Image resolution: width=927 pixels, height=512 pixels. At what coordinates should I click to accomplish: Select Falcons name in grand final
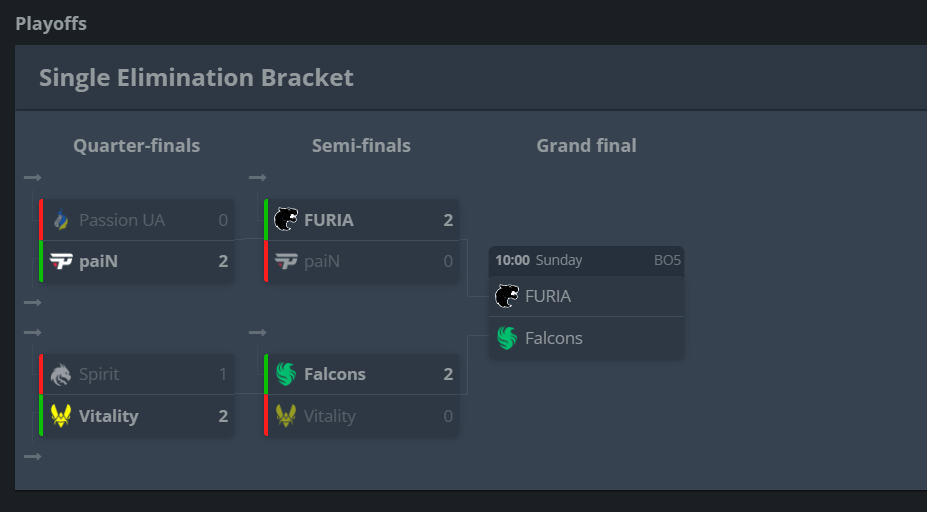pyautogui.click(x=554, y=338)
